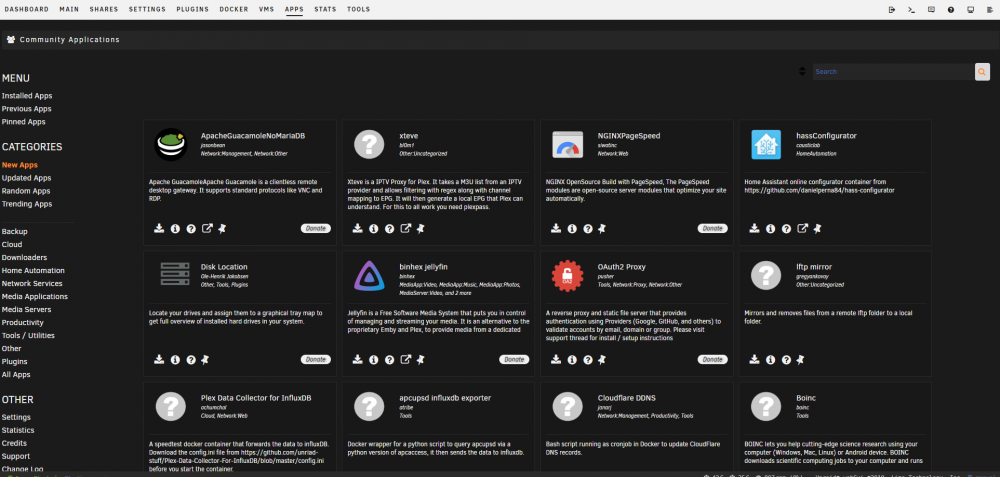Select the Trending Apps category
Screen dimensions: 1000x477
tap(27, 204)
